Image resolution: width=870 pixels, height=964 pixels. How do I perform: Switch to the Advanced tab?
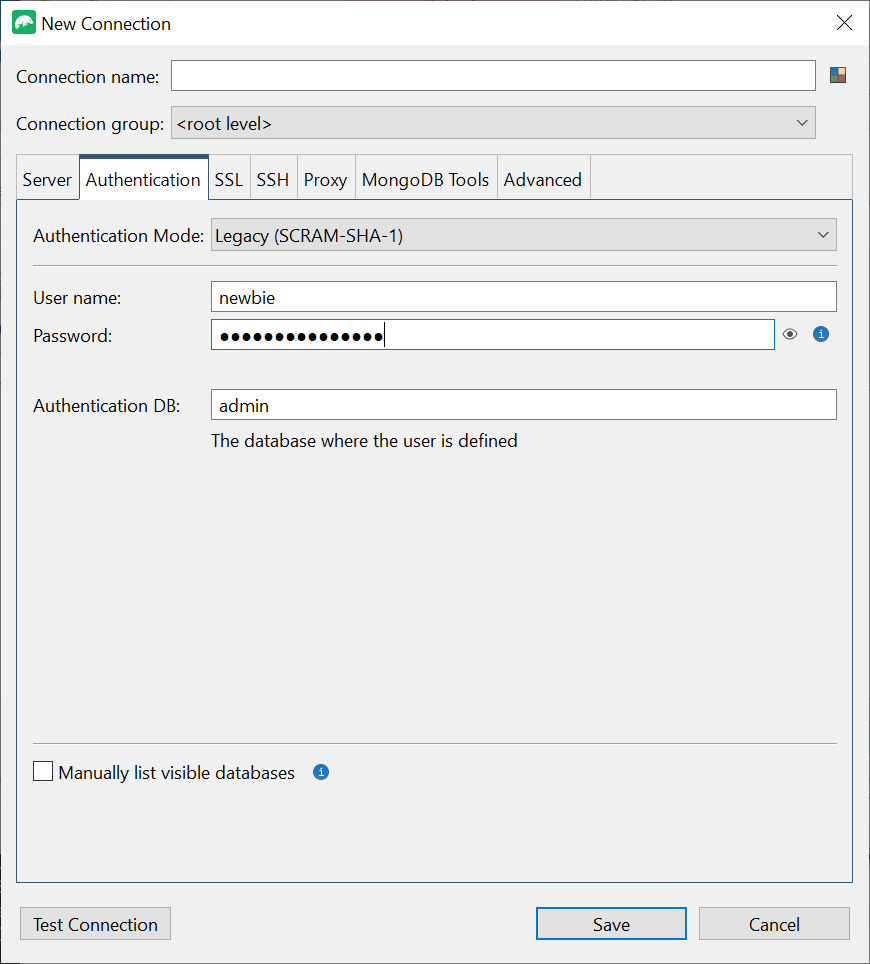(x=543, y=179)
